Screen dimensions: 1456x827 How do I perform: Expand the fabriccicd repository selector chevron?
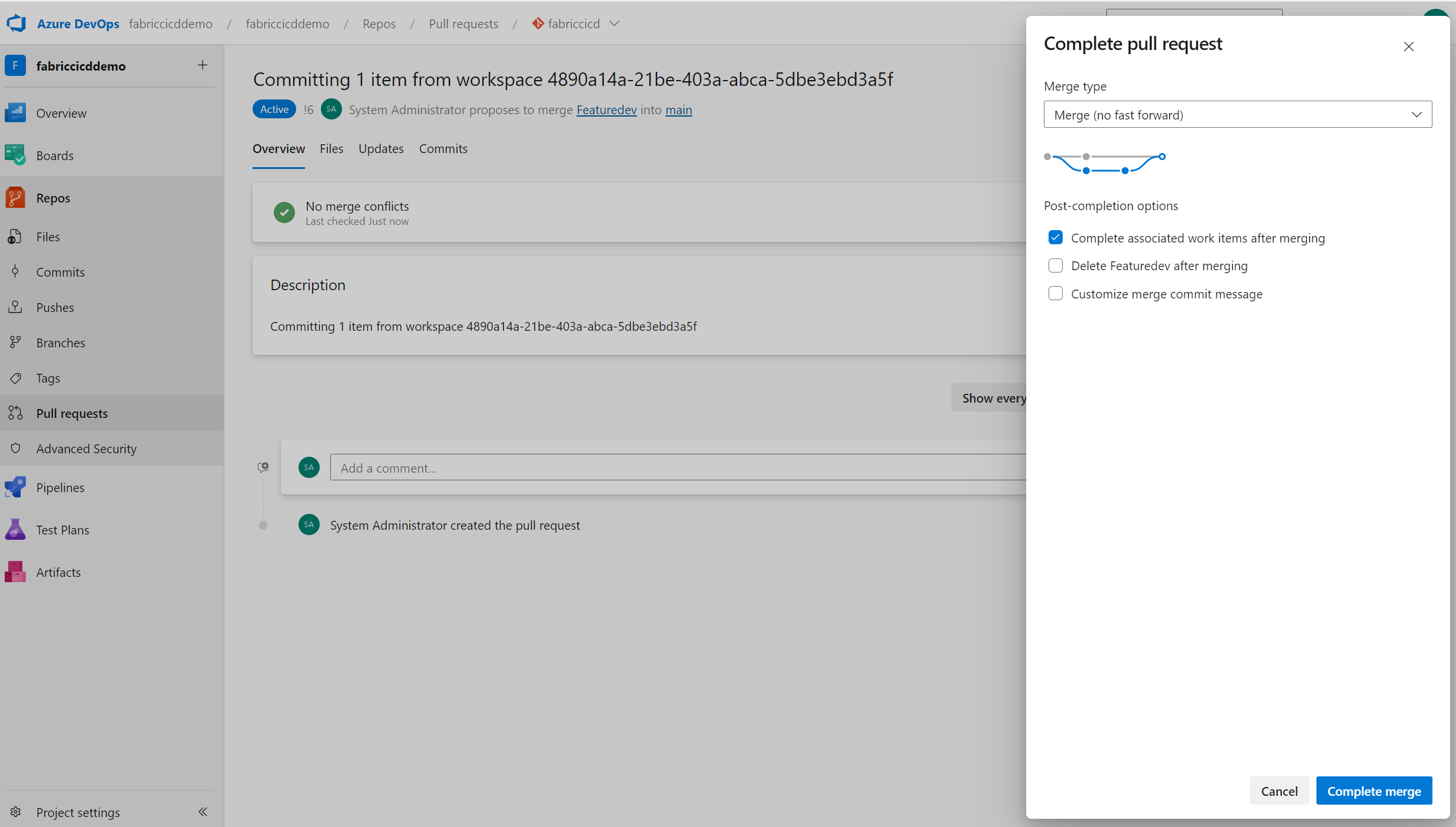[614, 24]
